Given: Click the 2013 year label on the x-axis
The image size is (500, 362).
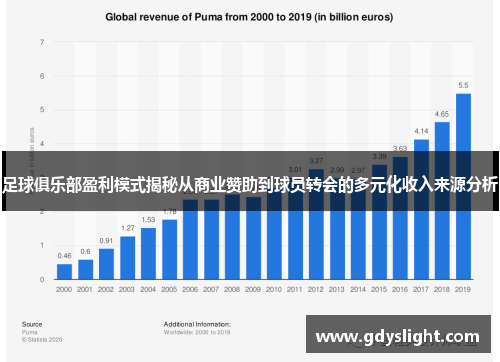Looking at the screenshot, I should [x=337, y=289].
